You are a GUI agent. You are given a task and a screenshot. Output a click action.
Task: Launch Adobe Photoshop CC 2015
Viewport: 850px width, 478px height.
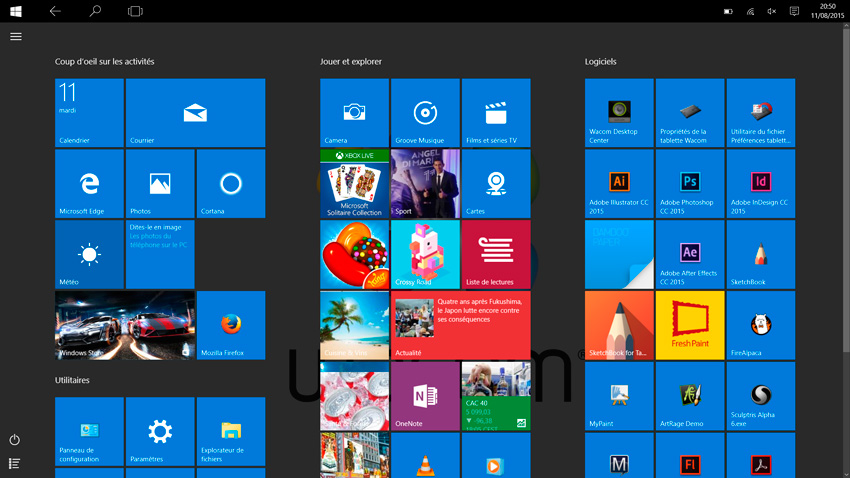690,184
